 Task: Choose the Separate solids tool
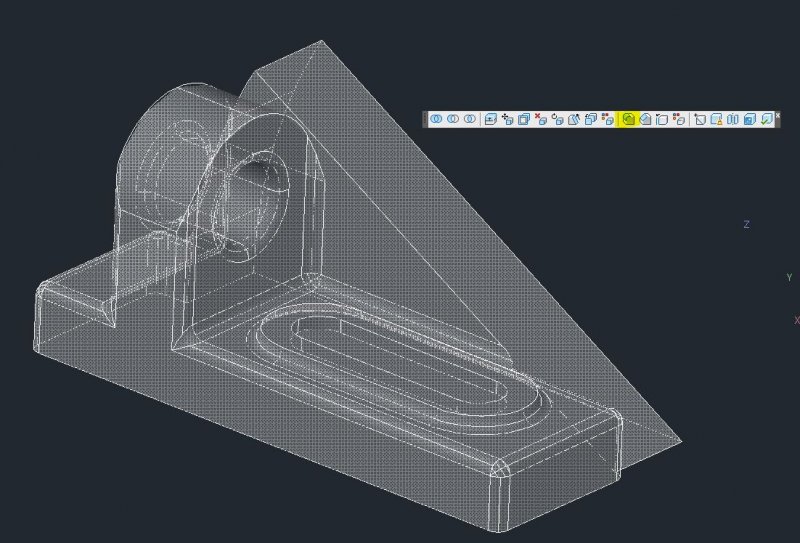pyautogui.click(x=733, y=119)
